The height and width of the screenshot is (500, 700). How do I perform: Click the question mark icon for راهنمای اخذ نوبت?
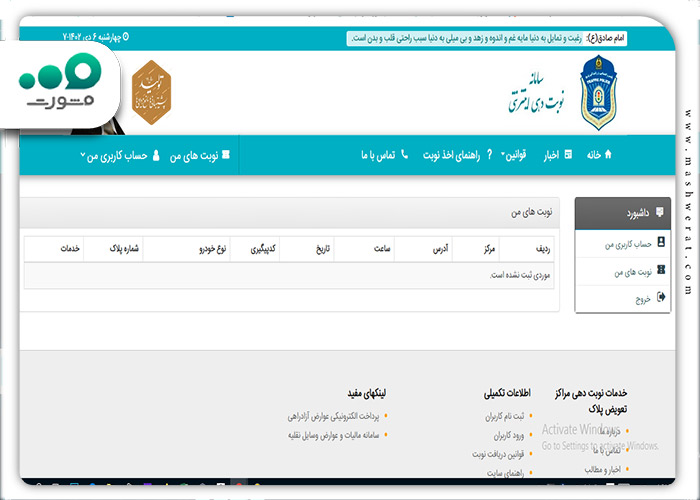489,155
